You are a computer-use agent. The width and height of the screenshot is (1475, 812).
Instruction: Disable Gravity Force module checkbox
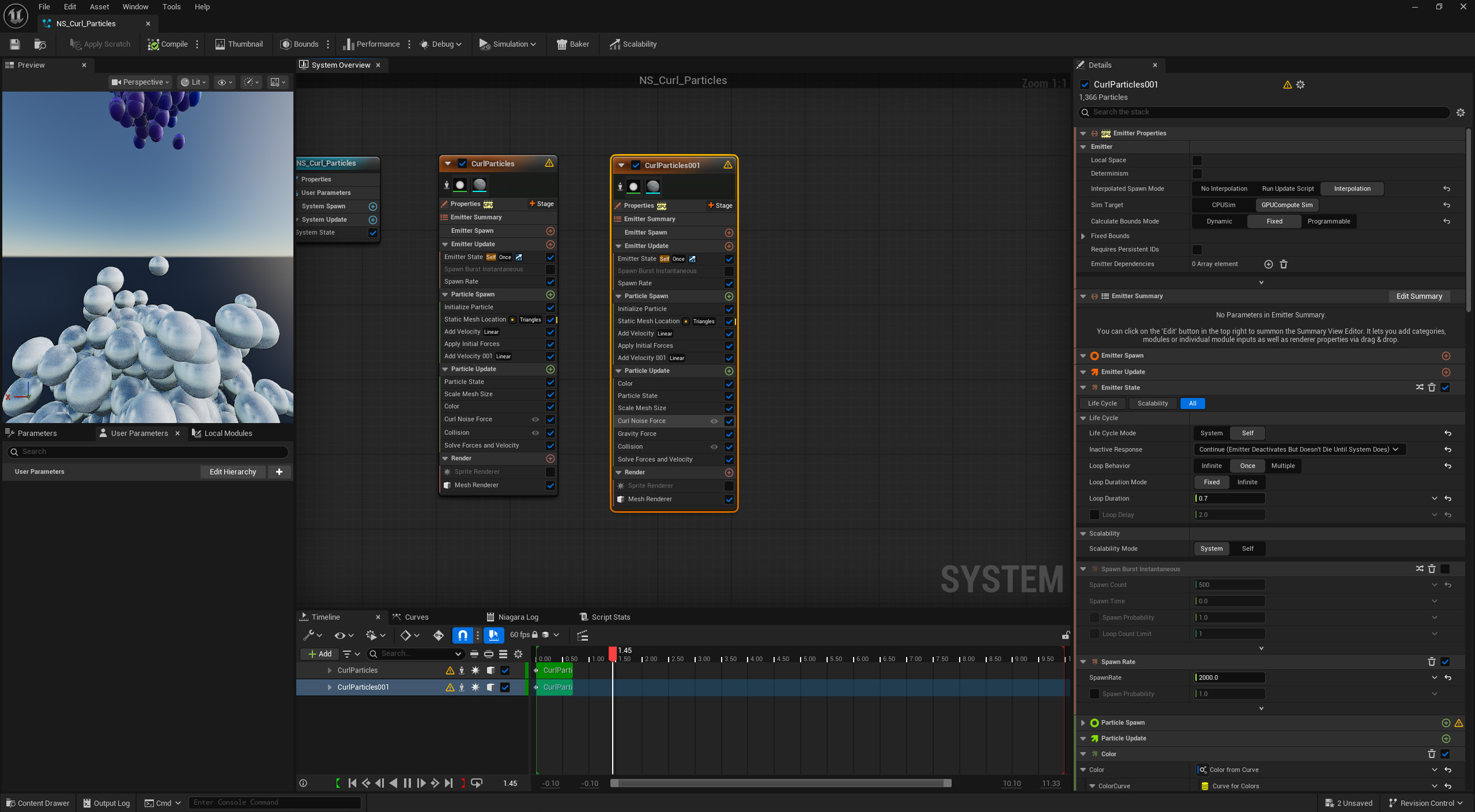[729, 434]
